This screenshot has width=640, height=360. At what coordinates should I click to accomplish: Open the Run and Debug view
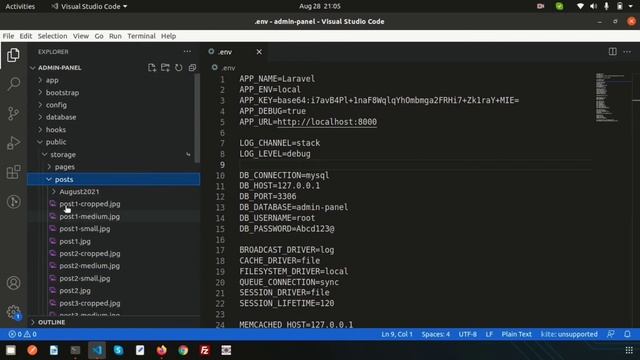13,143
